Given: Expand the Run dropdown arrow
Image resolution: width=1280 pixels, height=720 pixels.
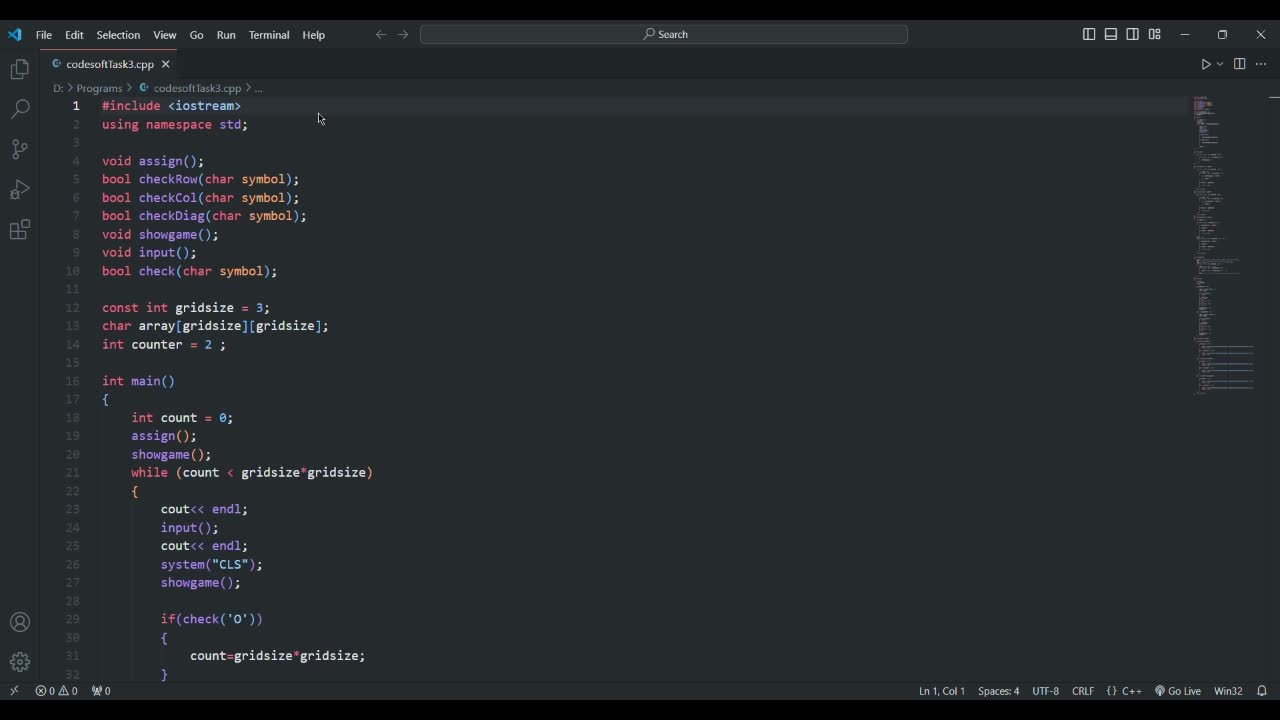Looking at the screenshot, I should click(x=1220, y=64).
